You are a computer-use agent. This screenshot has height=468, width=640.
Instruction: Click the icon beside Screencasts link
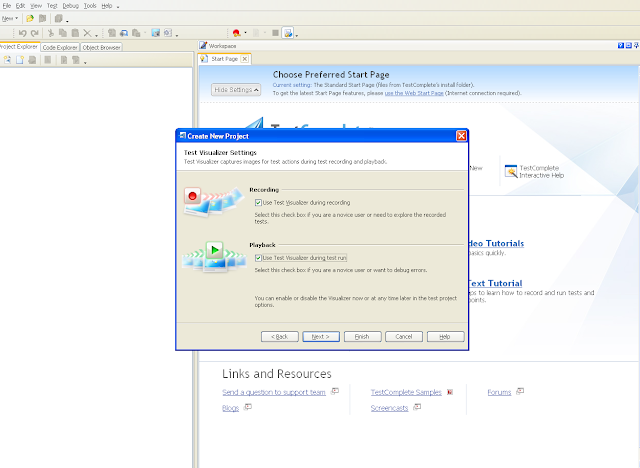coord(417,406)
